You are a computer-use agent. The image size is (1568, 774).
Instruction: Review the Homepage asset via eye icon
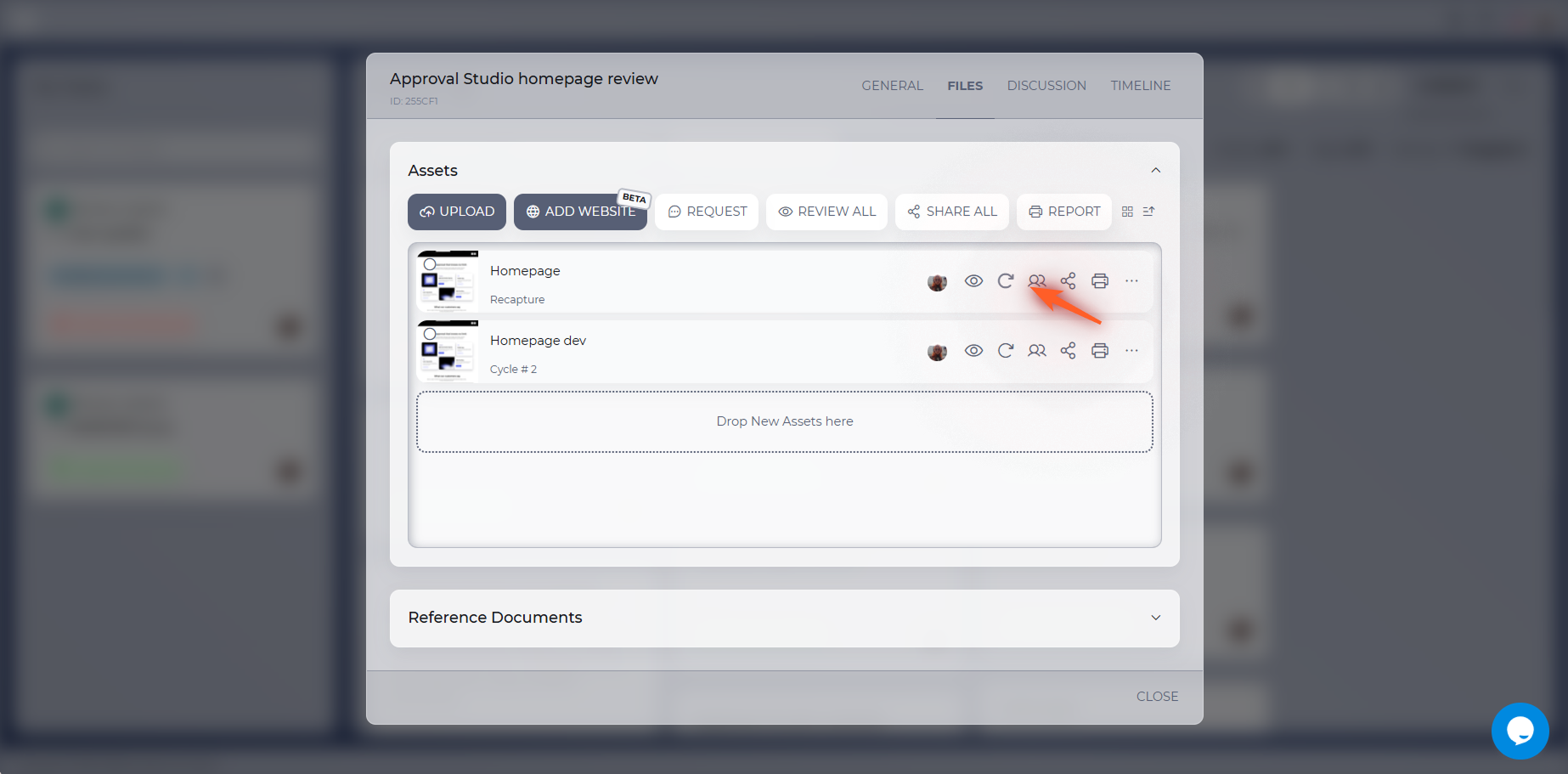[973, 281]
